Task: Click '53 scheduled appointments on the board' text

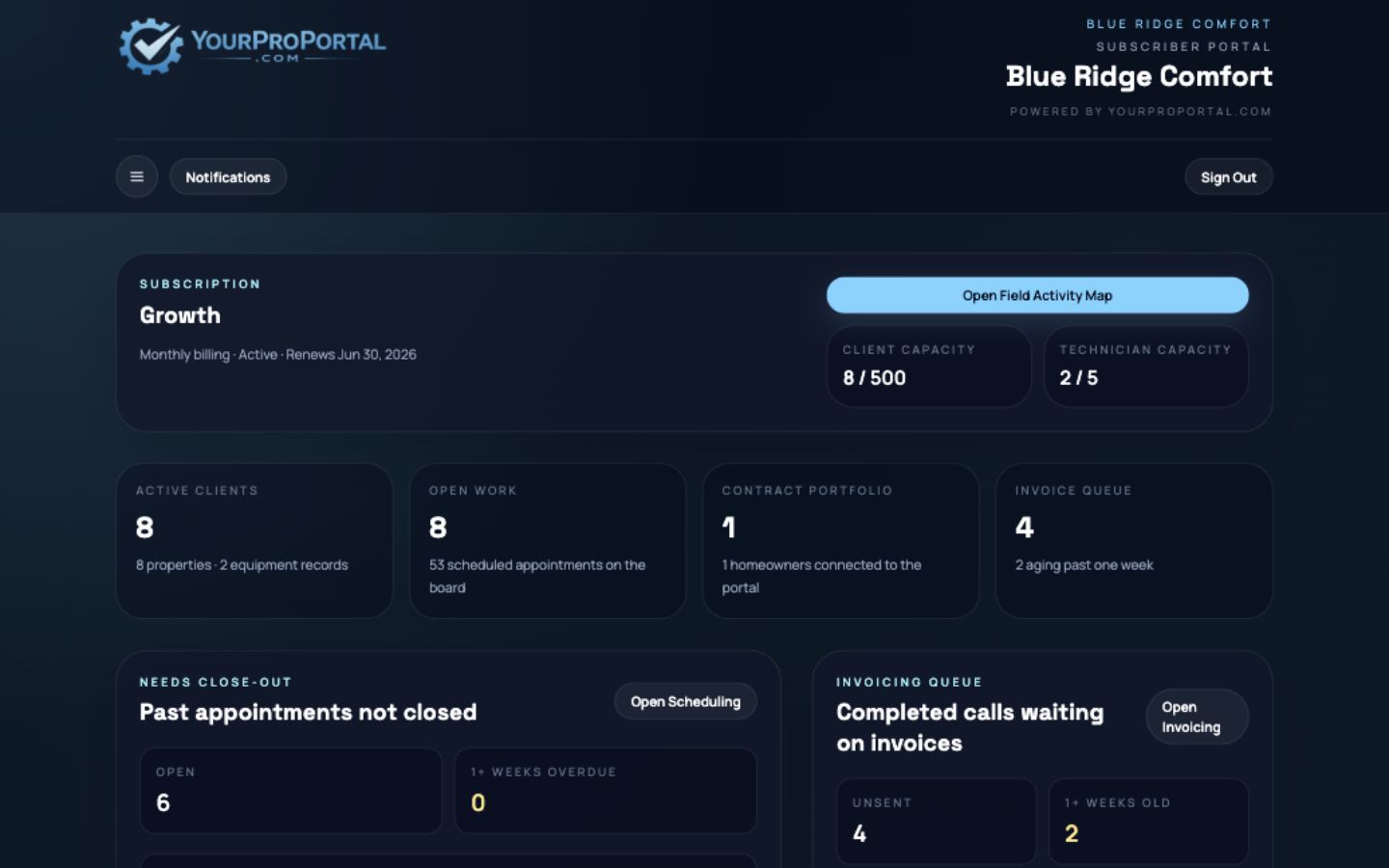Action: tap(537, 576)
